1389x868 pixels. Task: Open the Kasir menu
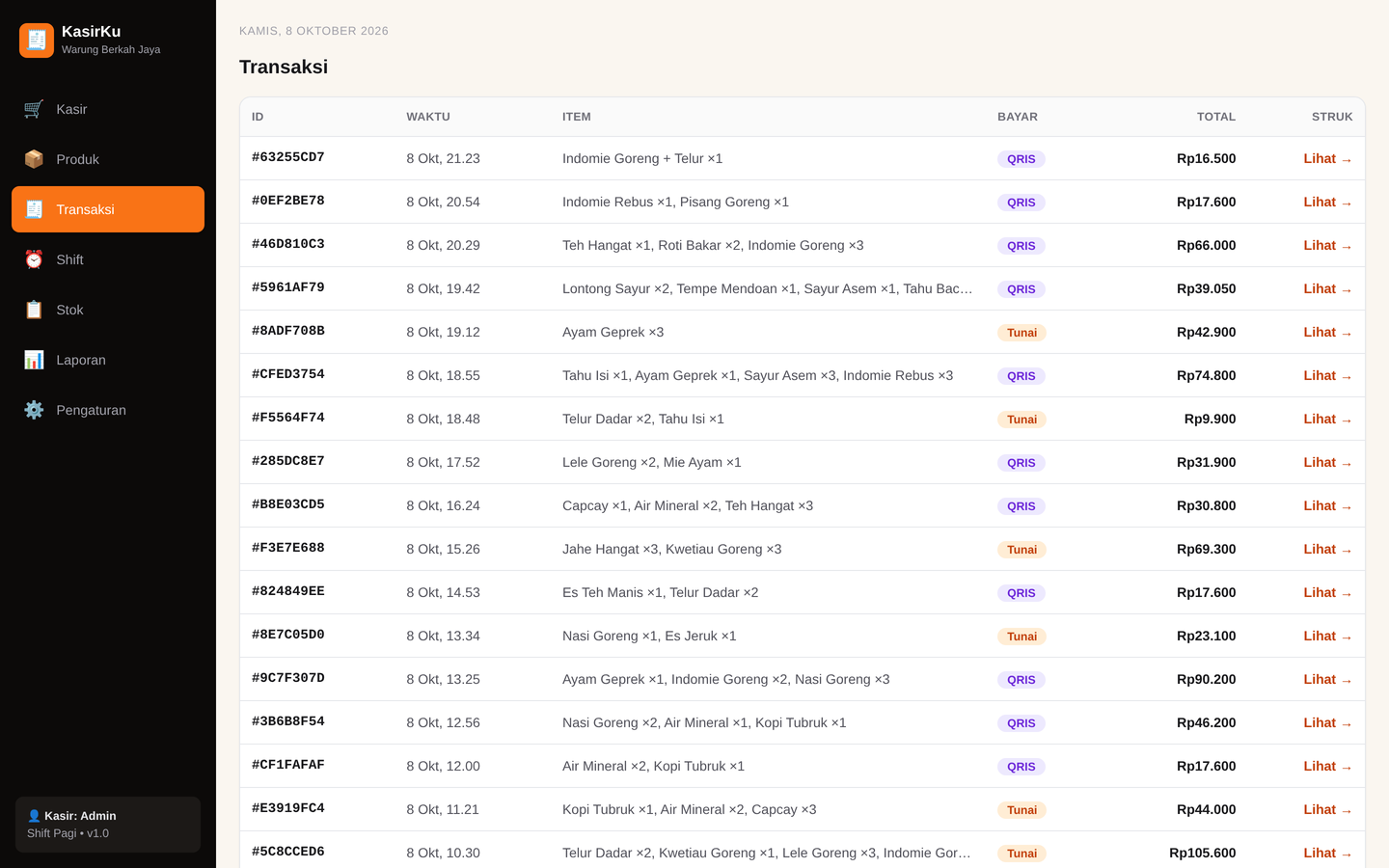coord(108,109)
